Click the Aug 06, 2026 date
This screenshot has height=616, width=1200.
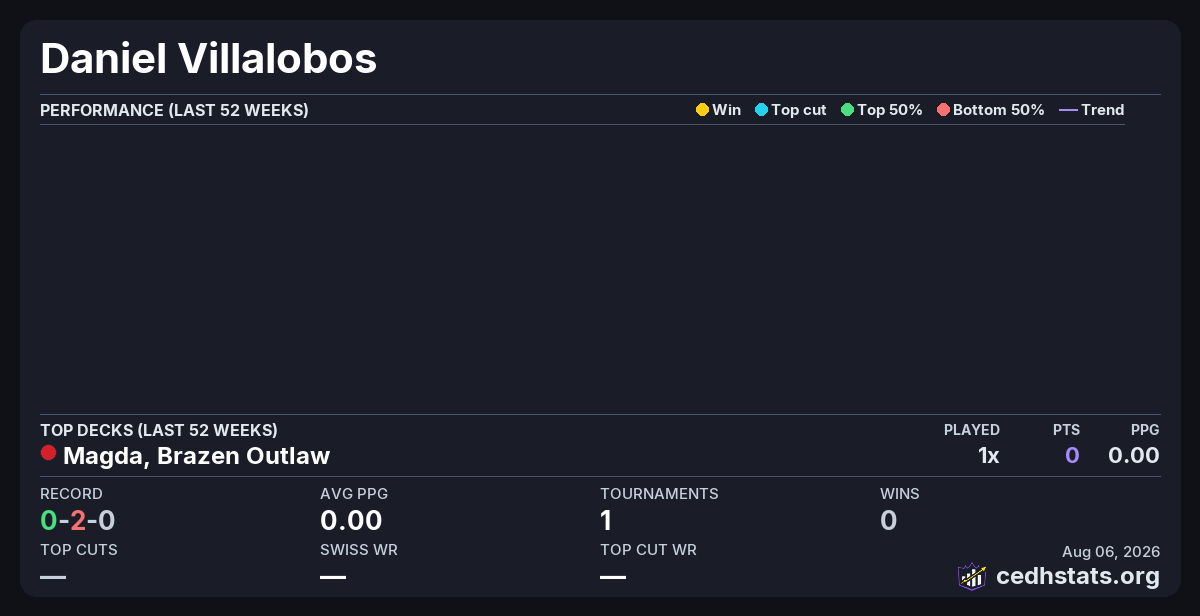coord(1111,552)
